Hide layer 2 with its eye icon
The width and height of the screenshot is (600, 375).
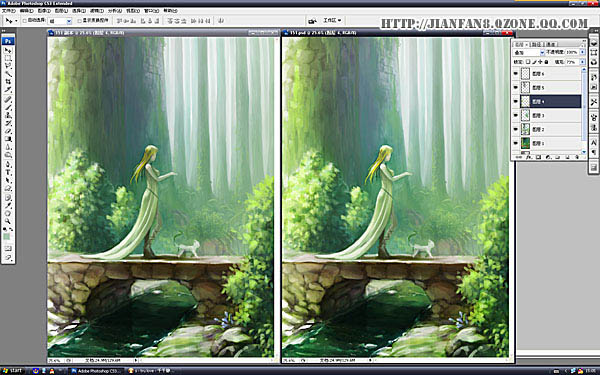pos(516,129)
